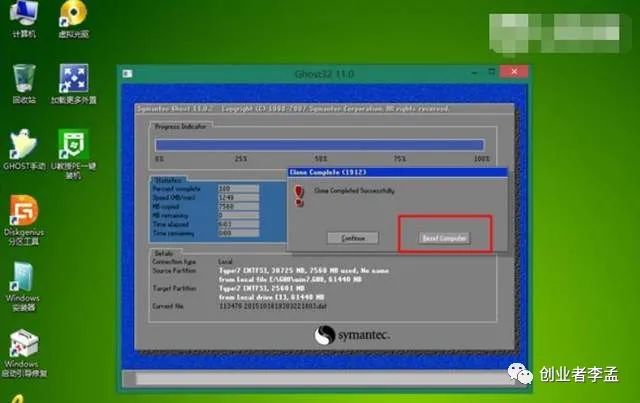Launch the 加载更多外置 desktop shortcut
Image resolution: width=640 pixels, height=403 pixels.
(x=73, y=84)
